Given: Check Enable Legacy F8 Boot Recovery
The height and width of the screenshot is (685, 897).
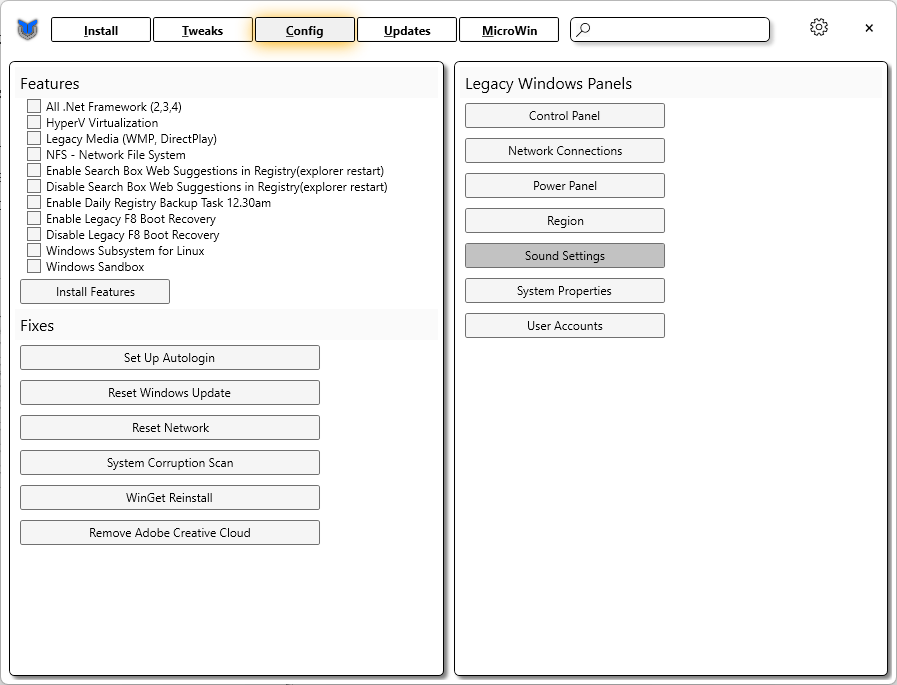Looking at the screenshot, I should [x=34, y=219].
